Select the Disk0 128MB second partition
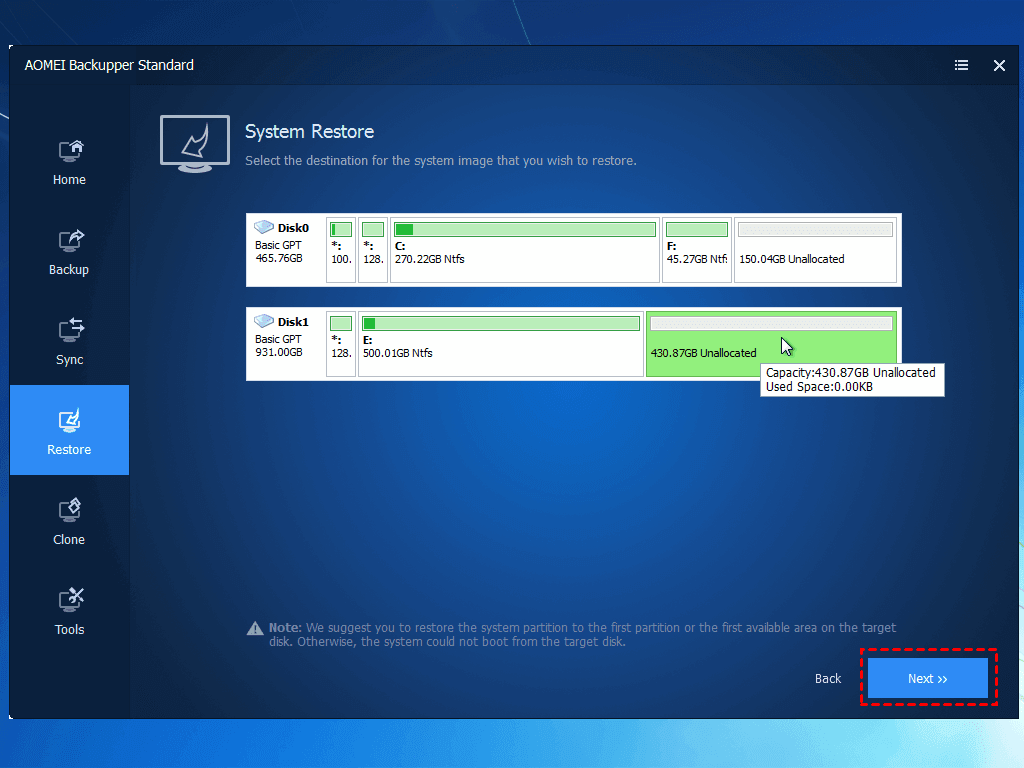 point(373,250)
